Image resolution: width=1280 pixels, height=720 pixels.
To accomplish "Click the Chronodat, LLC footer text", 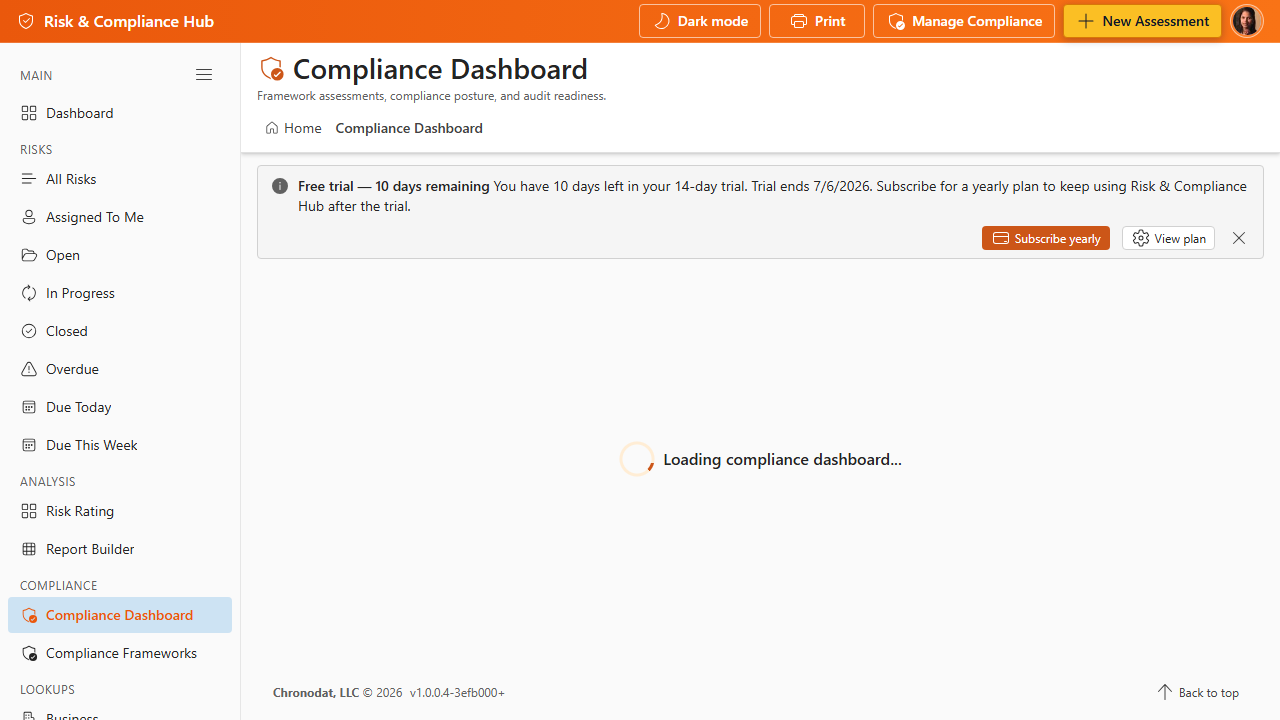I will (316, 692).
